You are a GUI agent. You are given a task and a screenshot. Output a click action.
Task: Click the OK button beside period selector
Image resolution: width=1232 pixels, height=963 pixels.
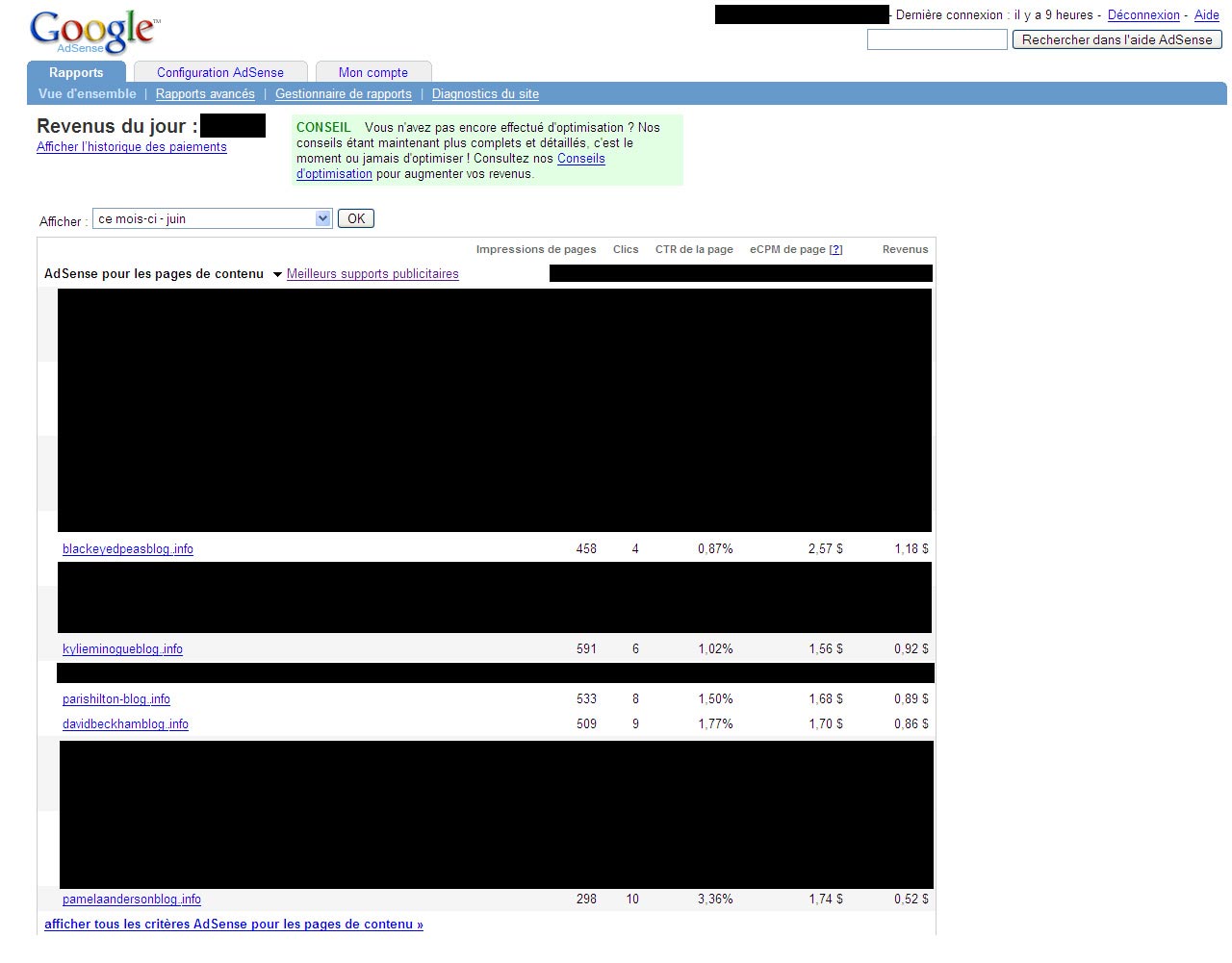[x=356, y=218]
